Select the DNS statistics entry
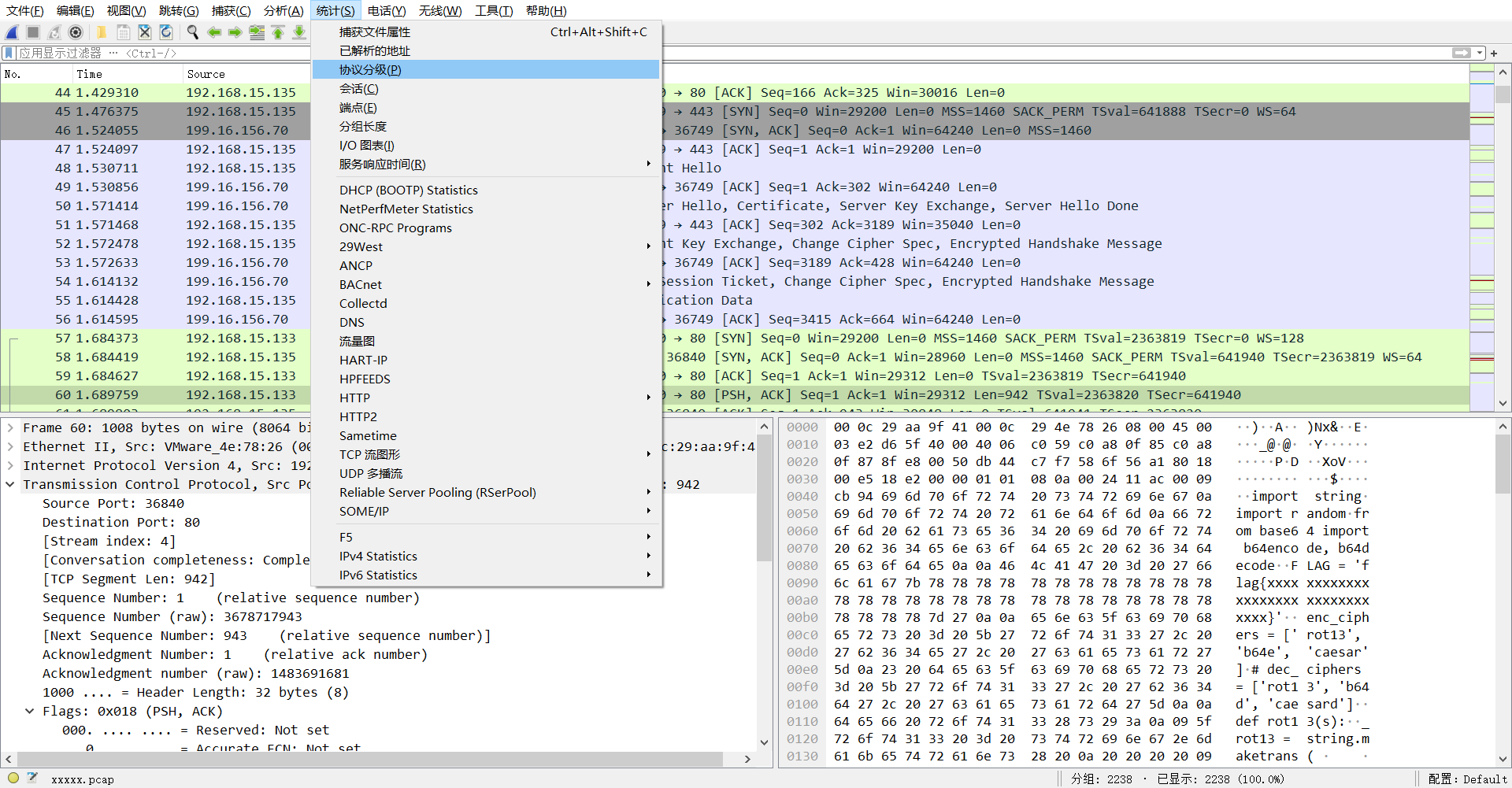 (x=486, y=322)
